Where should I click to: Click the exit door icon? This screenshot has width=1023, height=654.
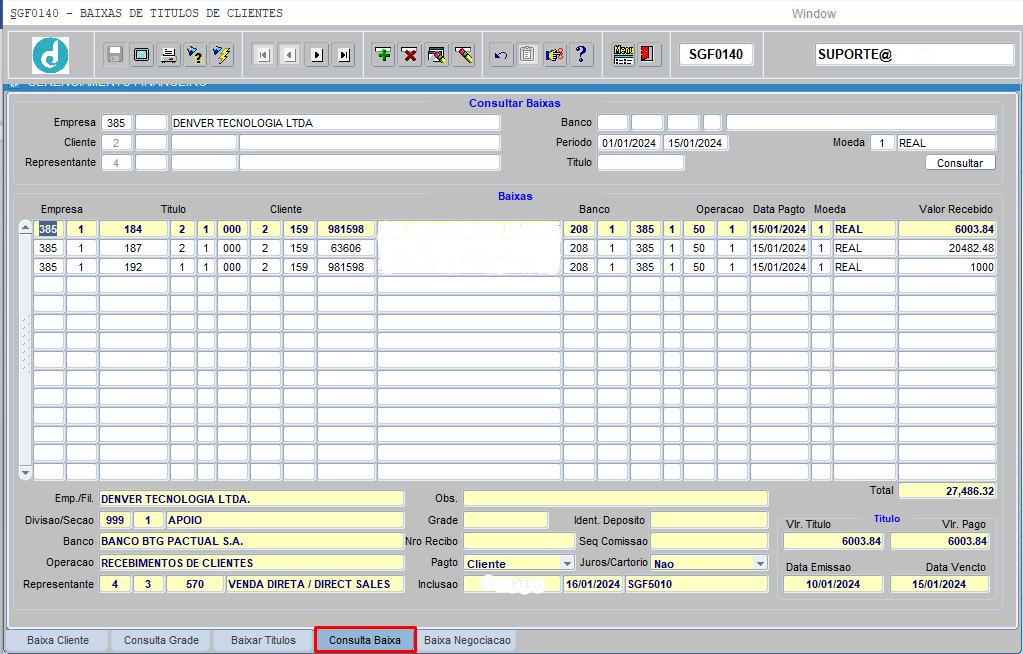point(649,55)
